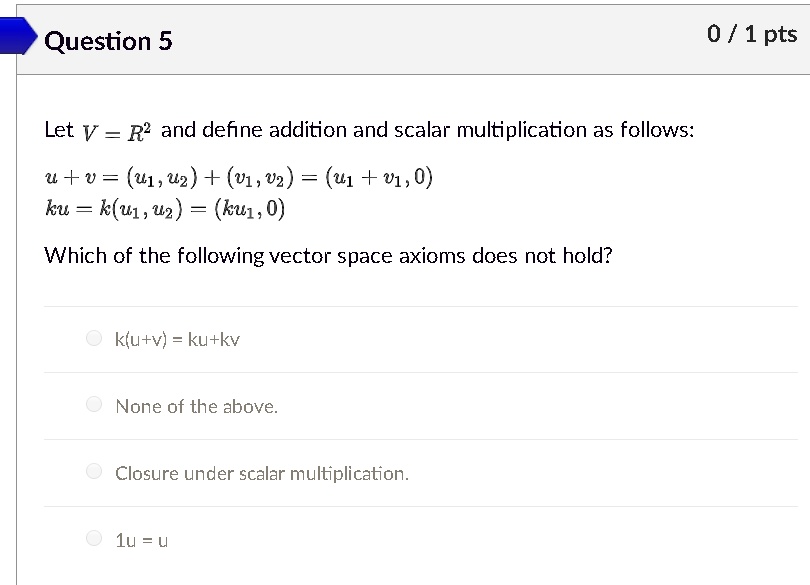The width and height of the screenshot is (810, 585).
Task: Select the radio button for k(u+v) = ku+kv
Action: coord(93,338)
